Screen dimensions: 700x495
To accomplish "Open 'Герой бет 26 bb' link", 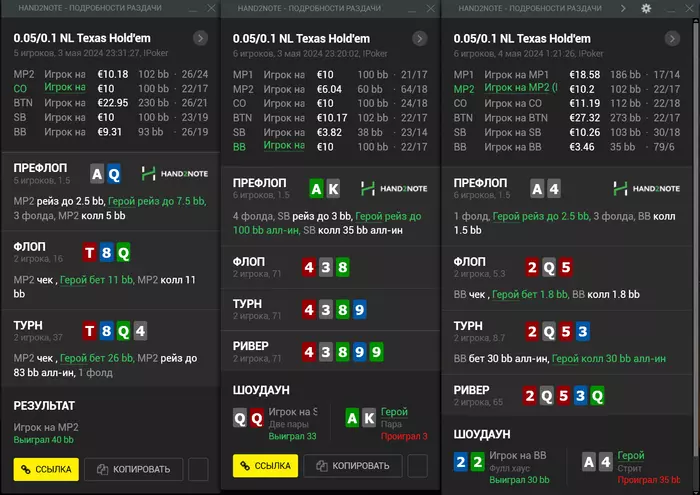I will tap(96, 358).
